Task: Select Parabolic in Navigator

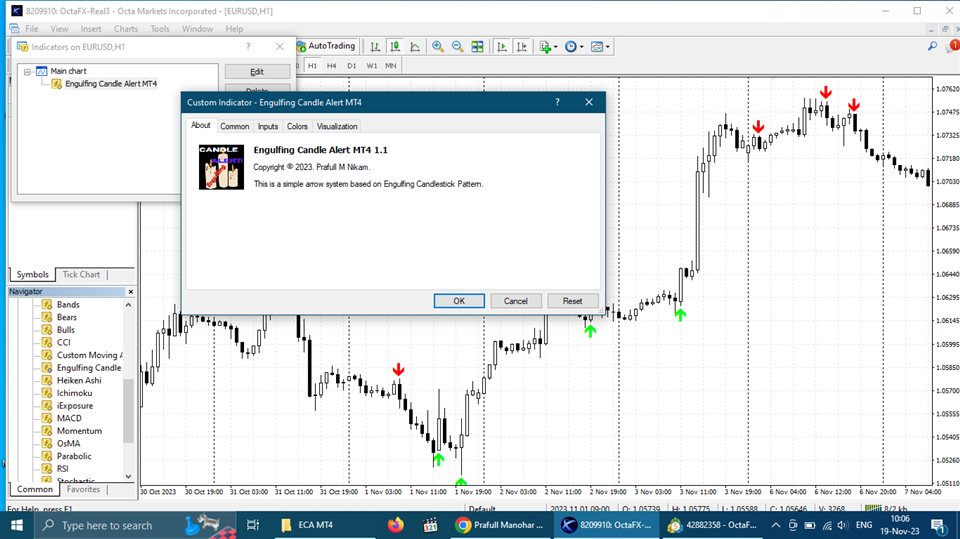Action: [x=74, y=456]
